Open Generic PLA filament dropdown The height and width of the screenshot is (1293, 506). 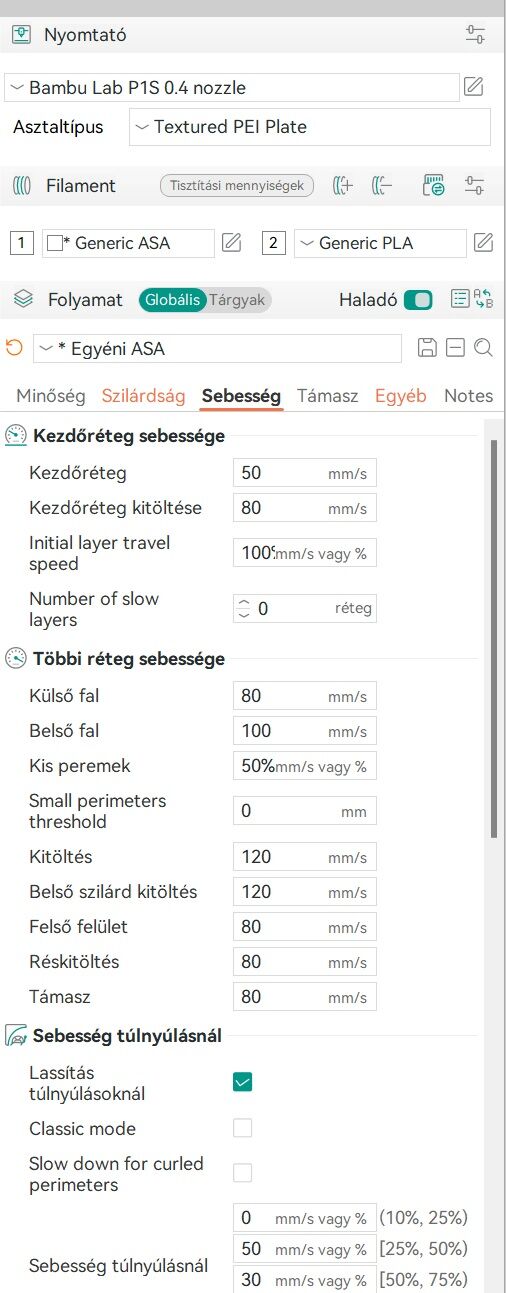point(380,242)
